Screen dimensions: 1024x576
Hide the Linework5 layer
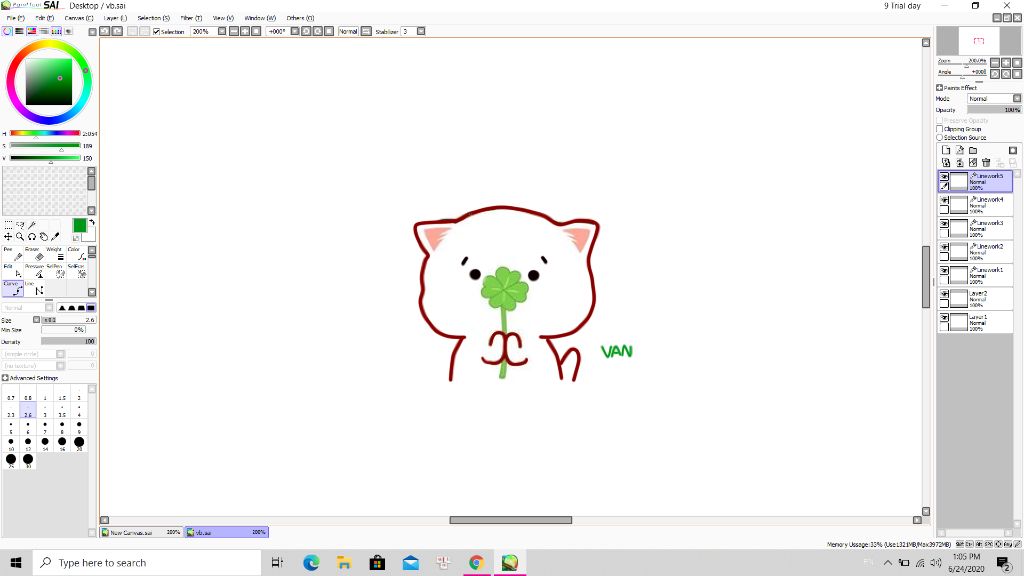coord(944,176)
